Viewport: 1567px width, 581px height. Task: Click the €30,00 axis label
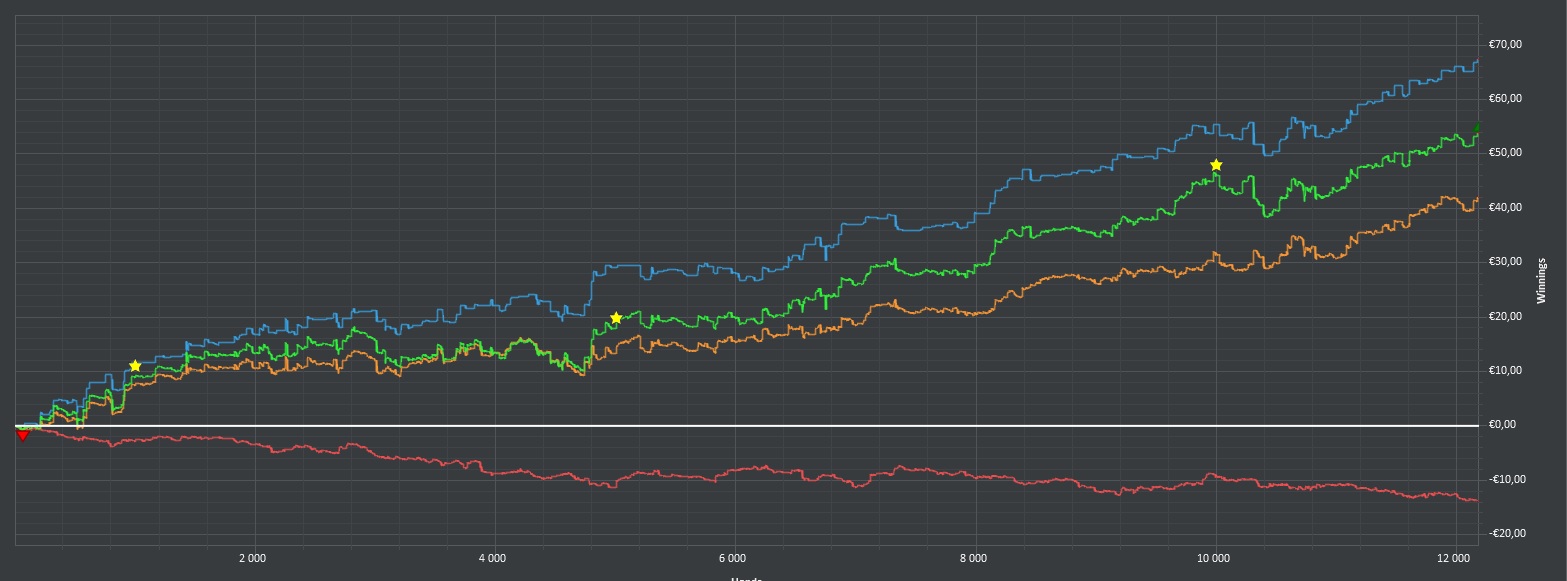[1505, 262]
